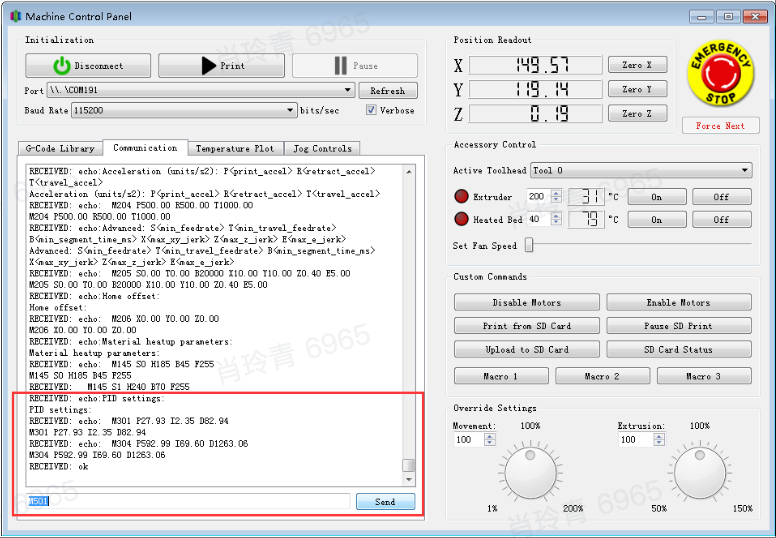Click the Send command button
The height and width of the screenshot is (538, 776).
[x=385, y=502]
